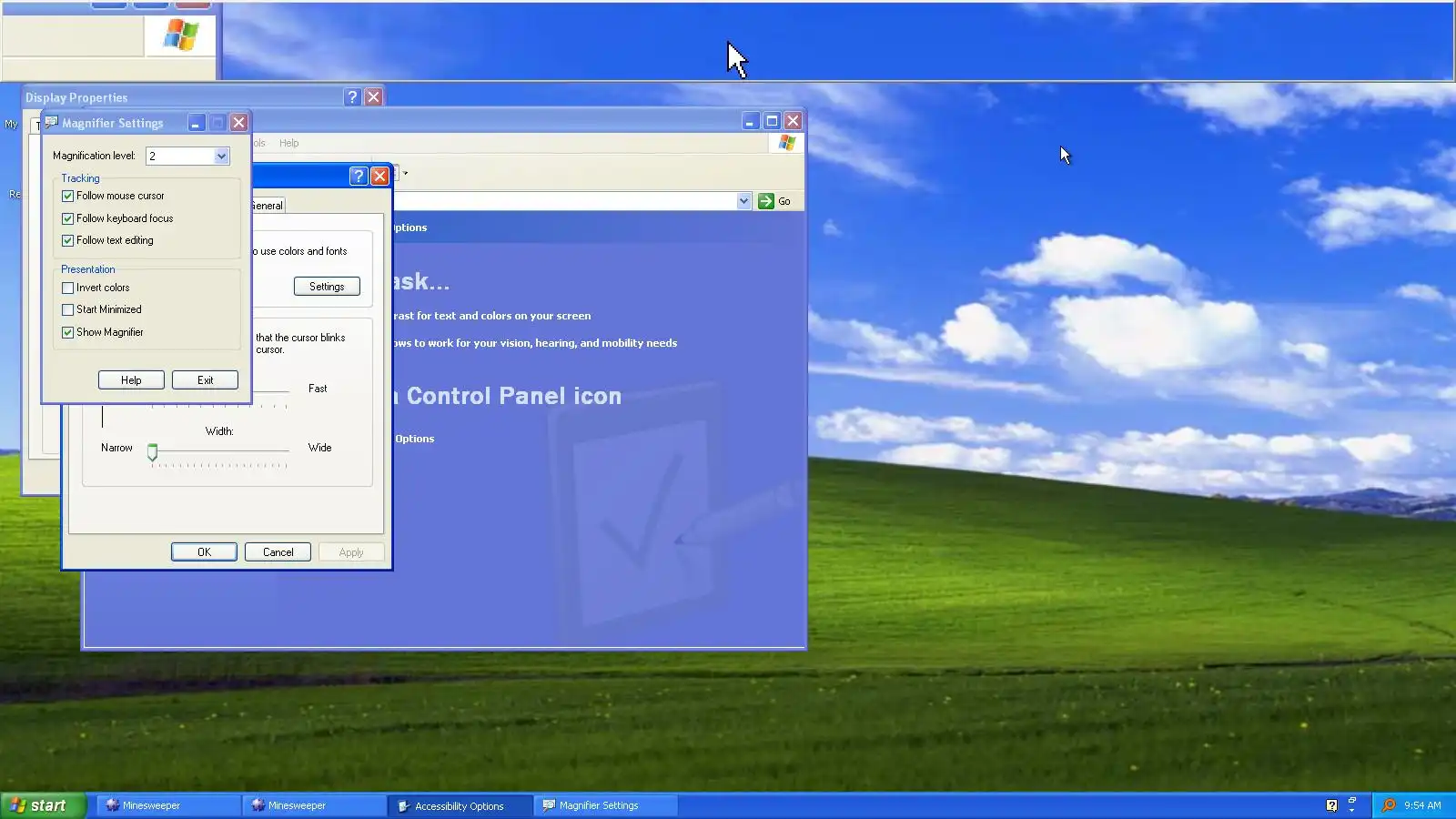Click OK in the accessibility dialog
This screenshot has height=819, width=1456.
[204, 552]
